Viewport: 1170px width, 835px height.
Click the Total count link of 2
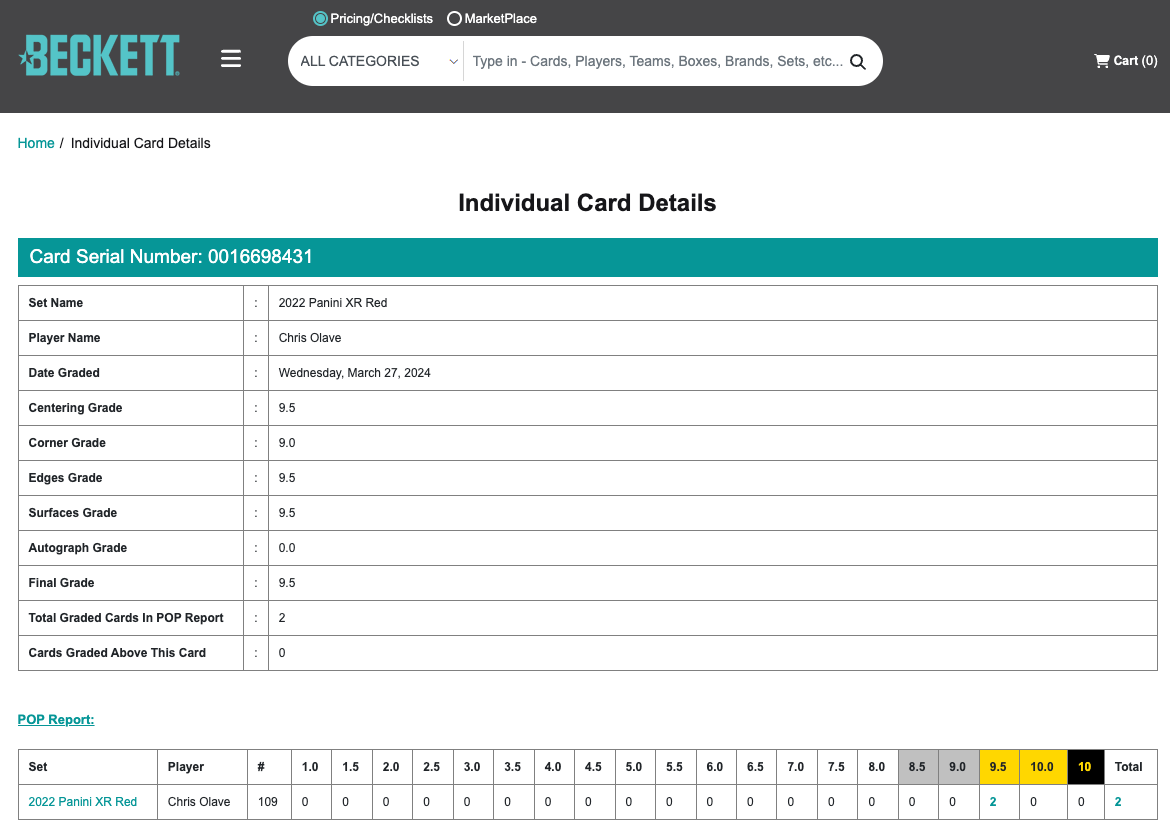point(1118,801)
